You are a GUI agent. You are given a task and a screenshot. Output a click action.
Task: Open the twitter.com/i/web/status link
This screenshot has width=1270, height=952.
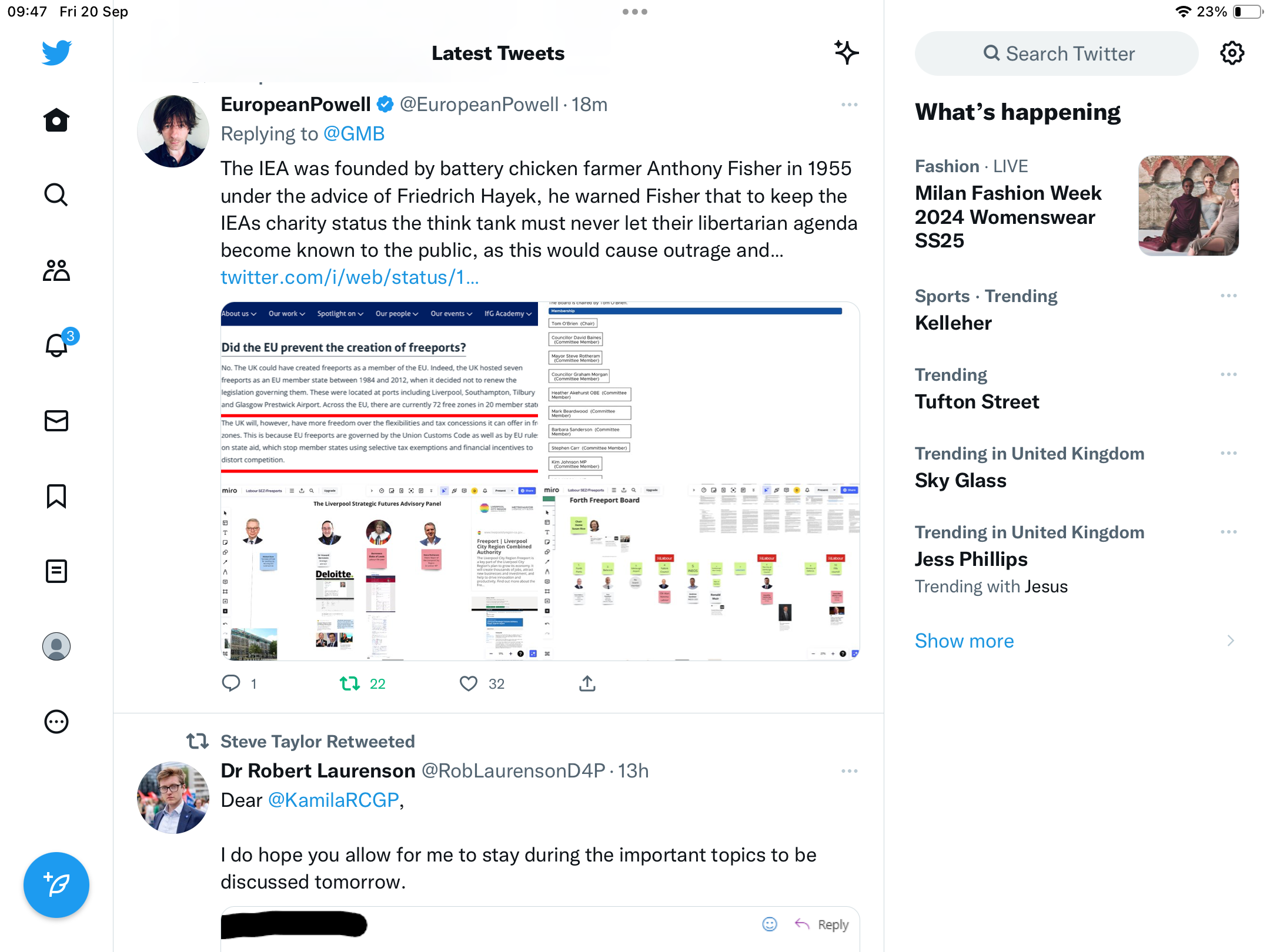(350, 277)
